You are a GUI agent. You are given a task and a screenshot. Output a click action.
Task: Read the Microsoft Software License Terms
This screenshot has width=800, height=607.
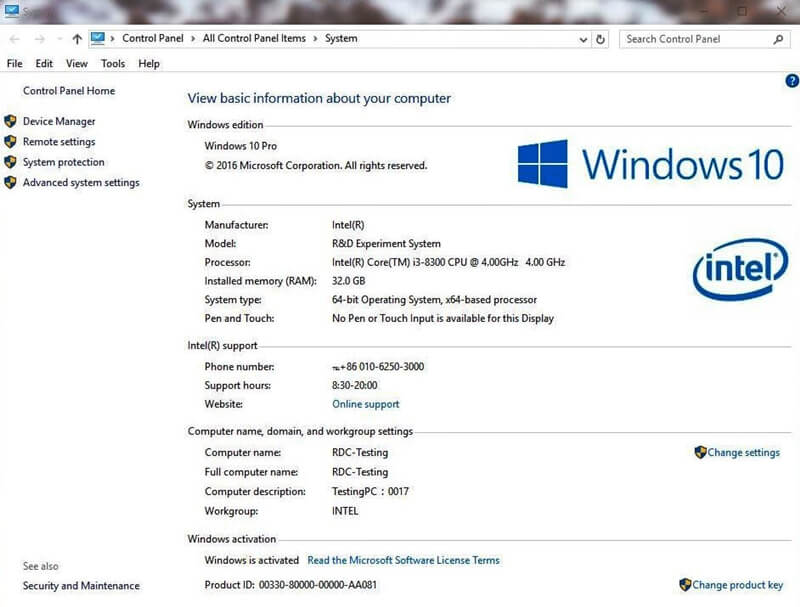[x=403, y=560]
